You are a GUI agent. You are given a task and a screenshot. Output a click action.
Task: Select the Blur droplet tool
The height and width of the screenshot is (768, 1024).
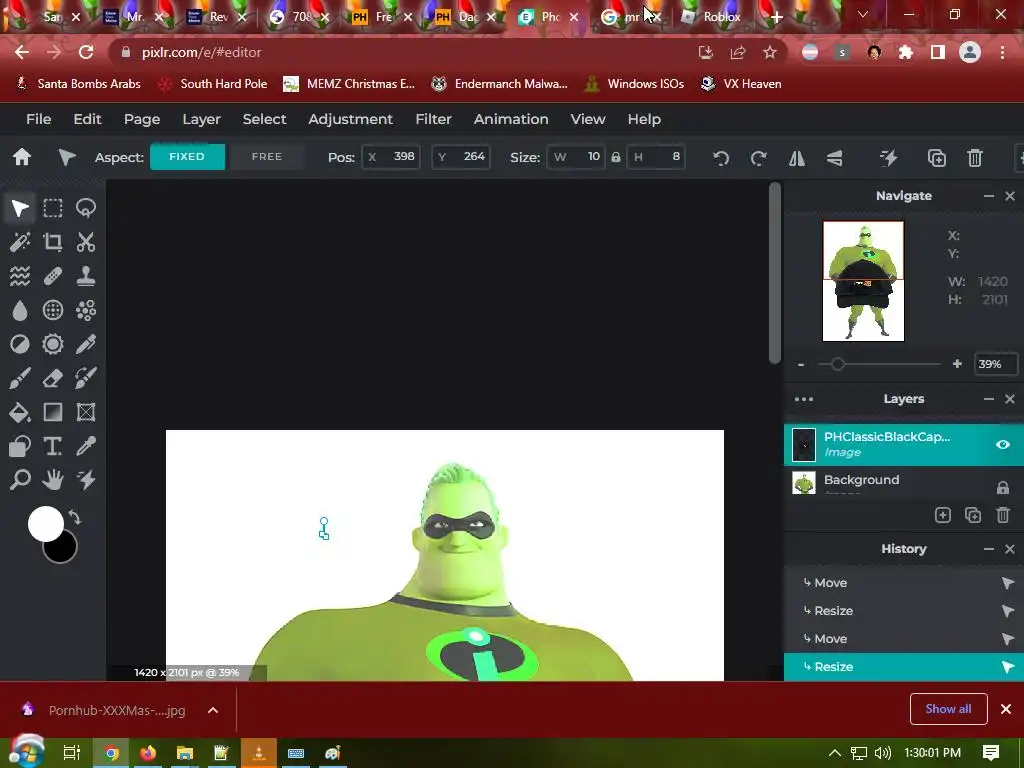point(20,310)
